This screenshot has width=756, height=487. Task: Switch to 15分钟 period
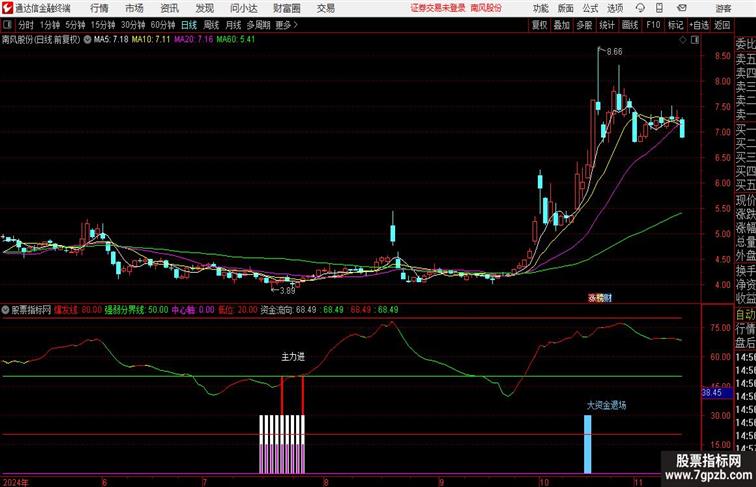tap(103, 25)
